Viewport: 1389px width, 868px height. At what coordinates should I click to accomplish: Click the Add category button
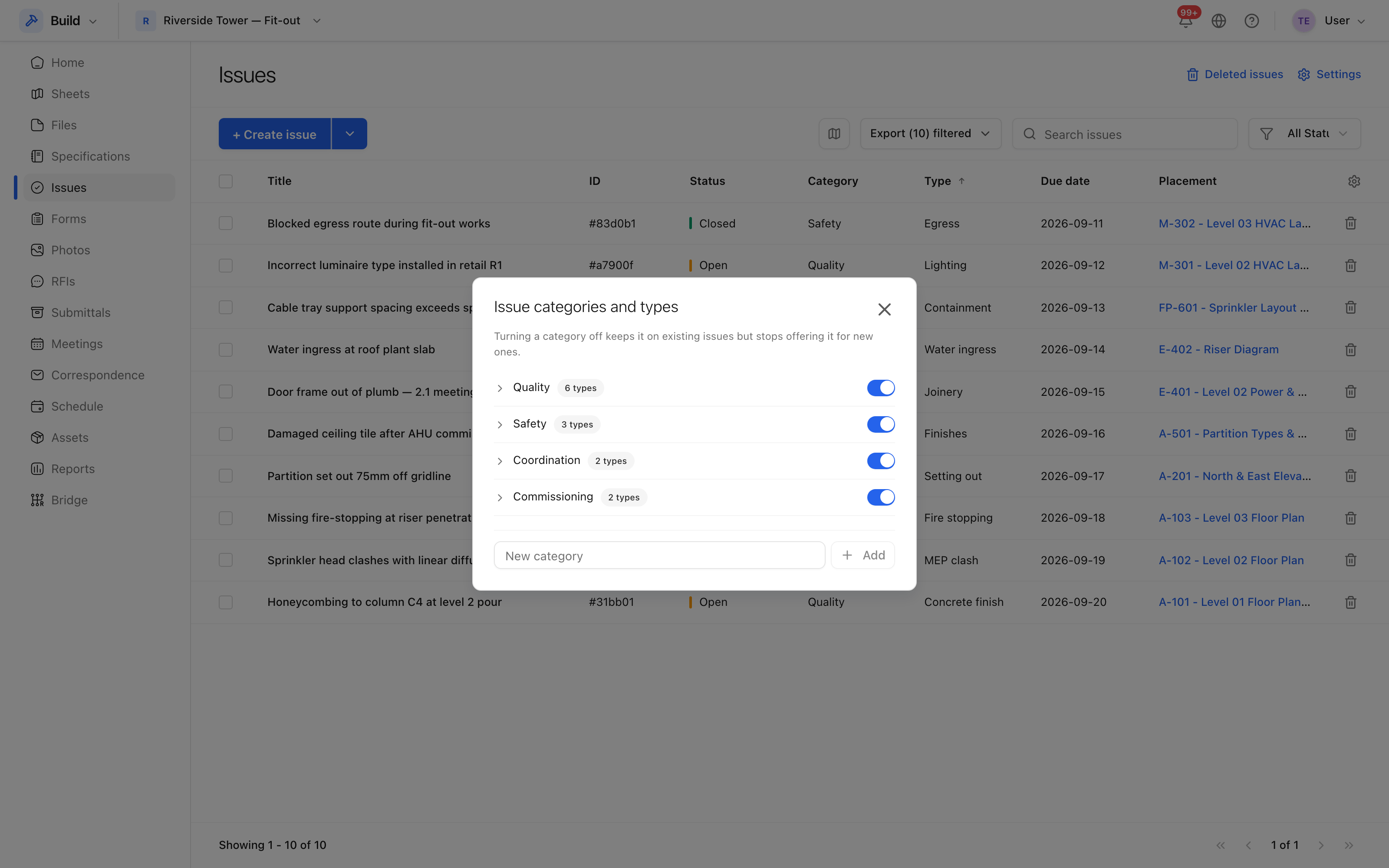[x=862, y=555]
